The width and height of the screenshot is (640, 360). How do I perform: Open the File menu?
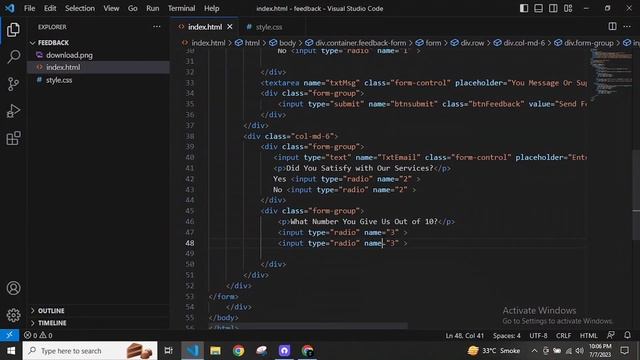[29, 8]
